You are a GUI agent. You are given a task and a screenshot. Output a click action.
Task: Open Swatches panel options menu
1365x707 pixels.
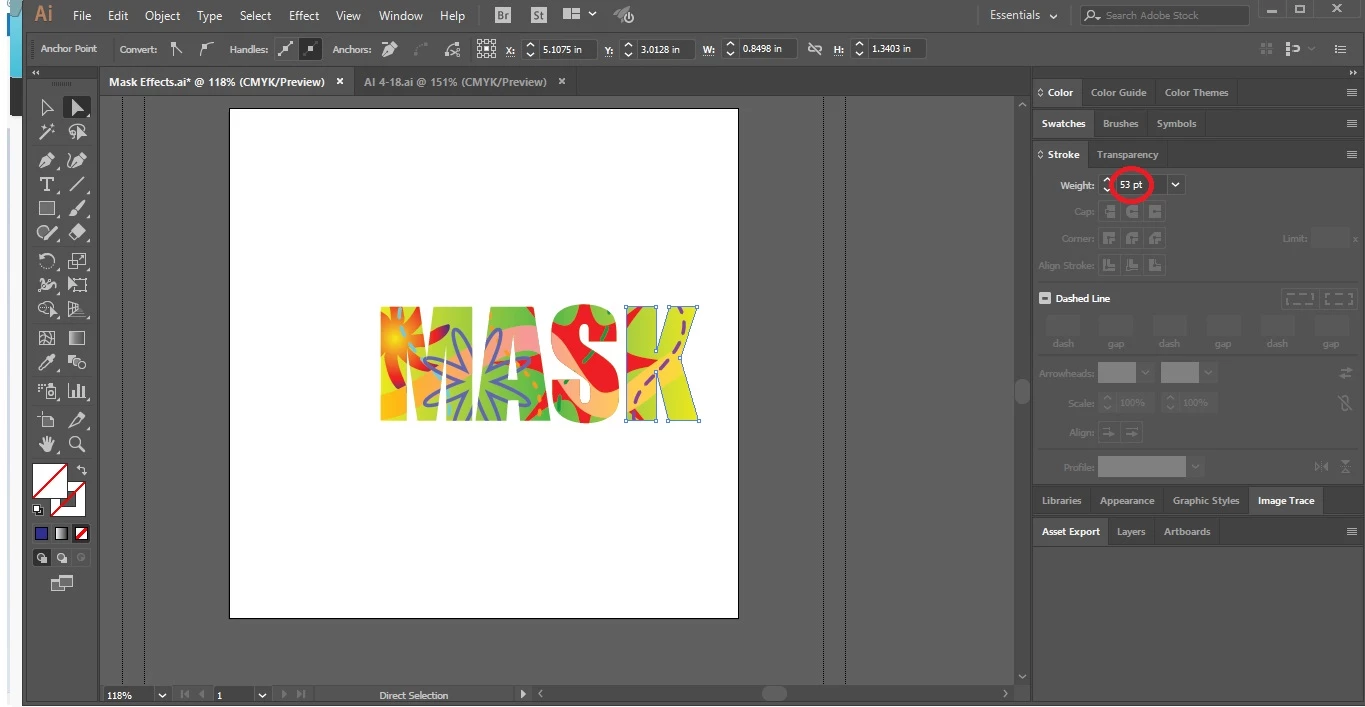tap(1351, 123)
